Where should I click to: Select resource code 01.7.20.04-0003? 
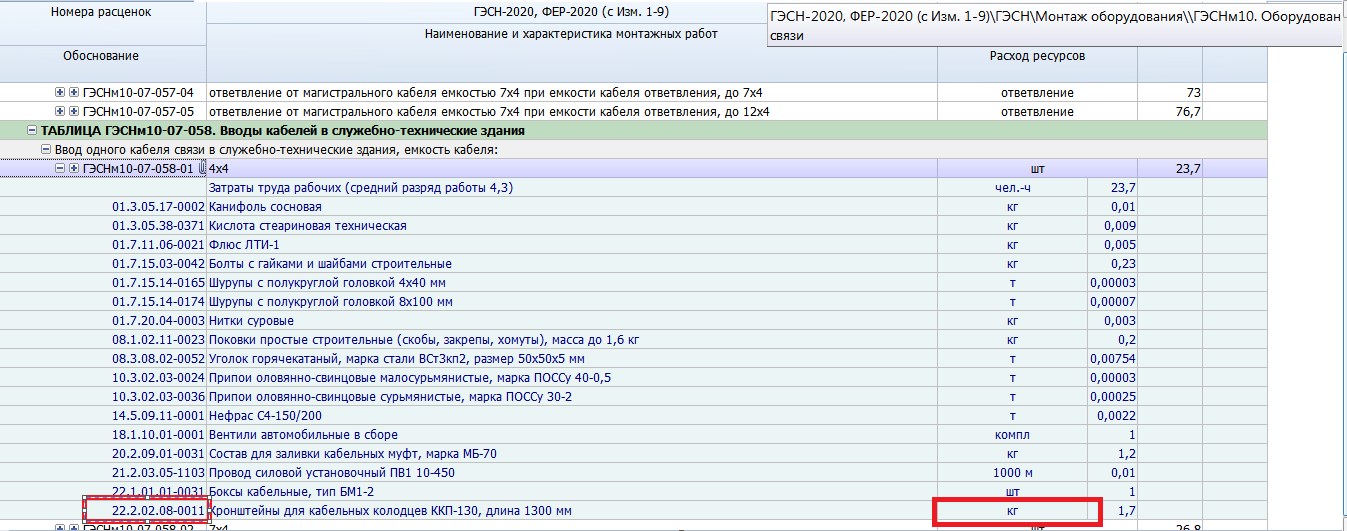tap(158, 321)
